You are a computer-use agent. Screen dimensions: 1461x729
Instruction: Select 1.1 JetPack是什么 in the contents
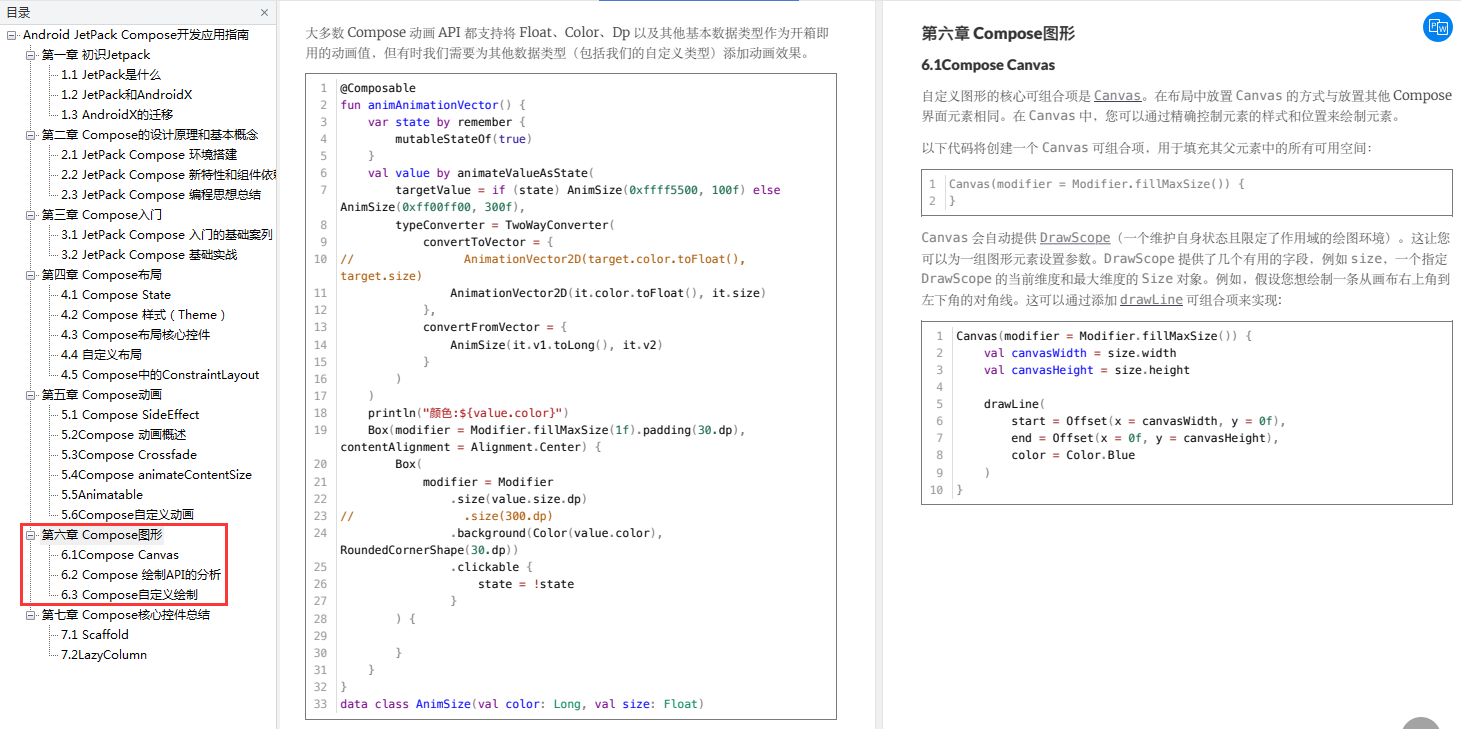click(x=111, y=75)
